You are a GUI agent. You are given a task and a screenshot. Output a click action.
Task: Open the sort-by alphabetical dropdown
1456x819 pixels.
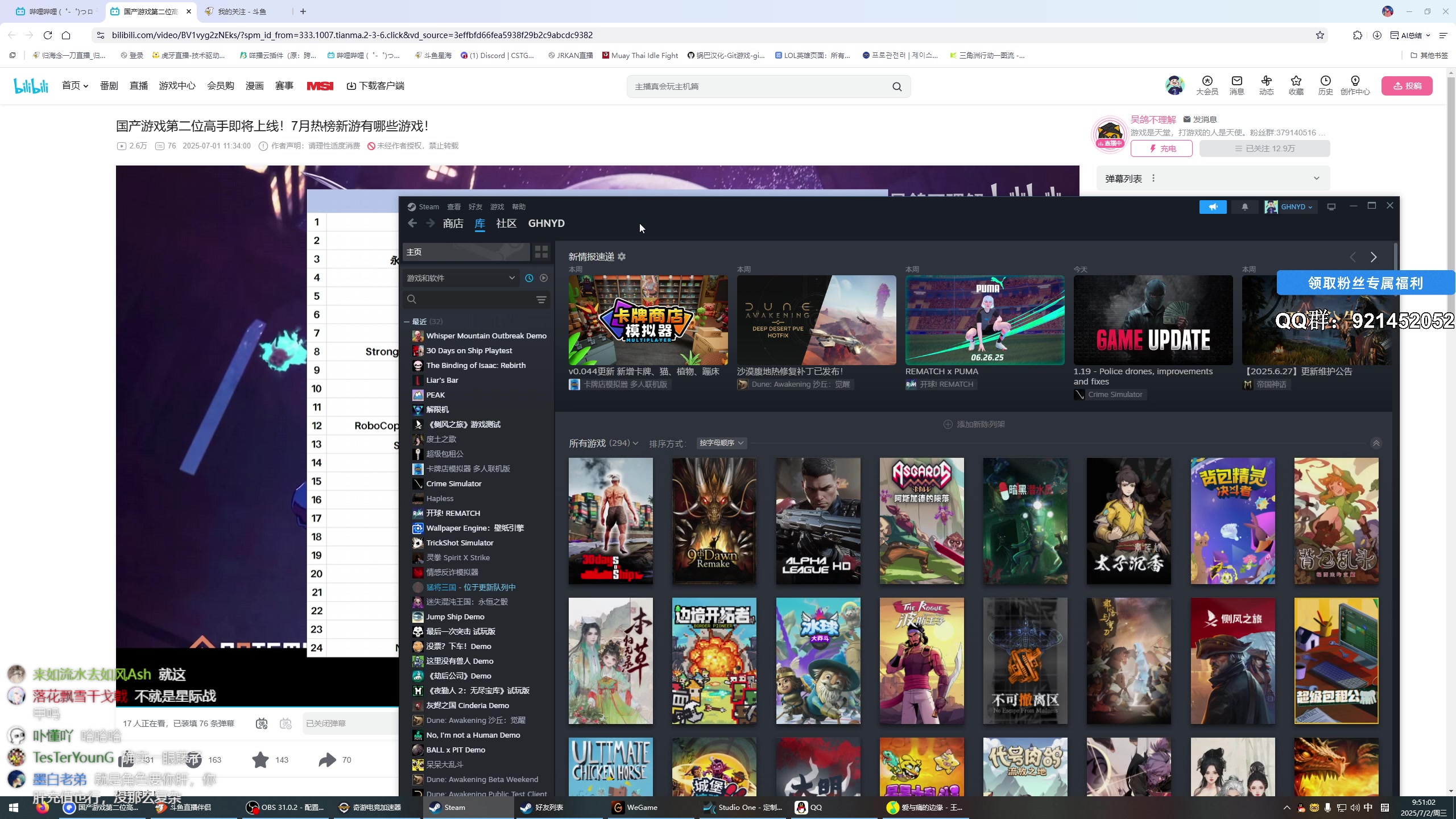click(721, 443)
